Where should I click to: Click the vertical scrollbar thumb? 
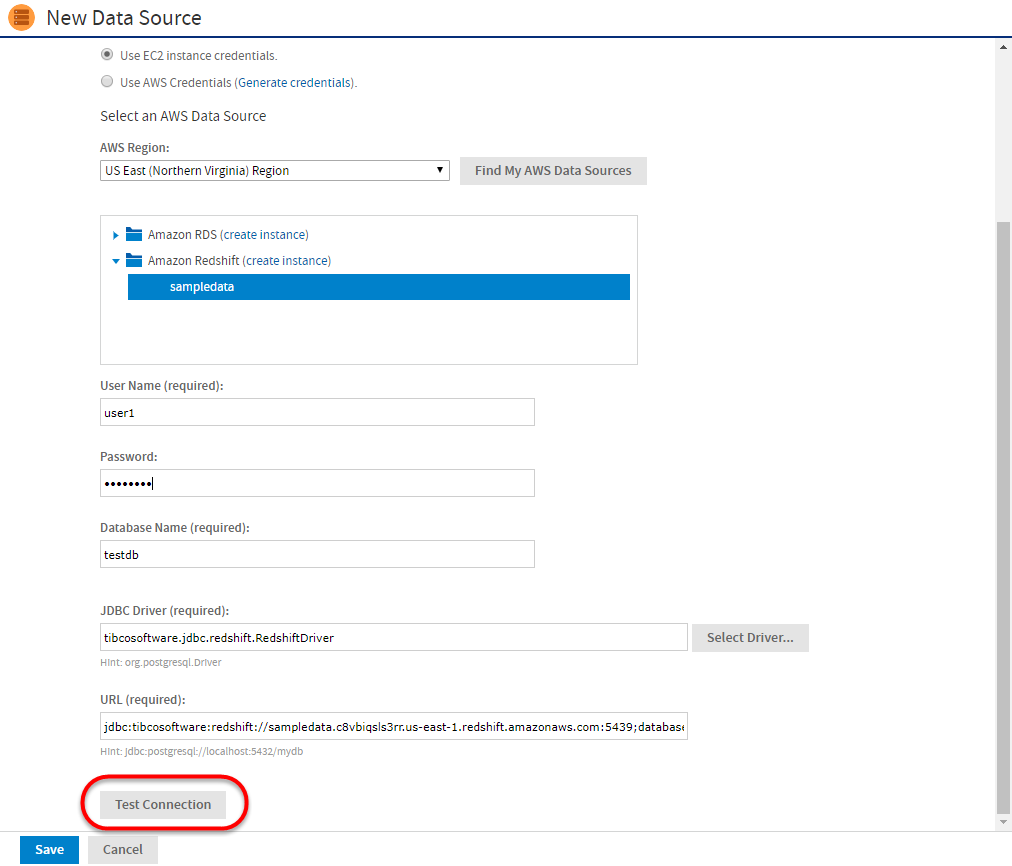tap(1004, 518)
